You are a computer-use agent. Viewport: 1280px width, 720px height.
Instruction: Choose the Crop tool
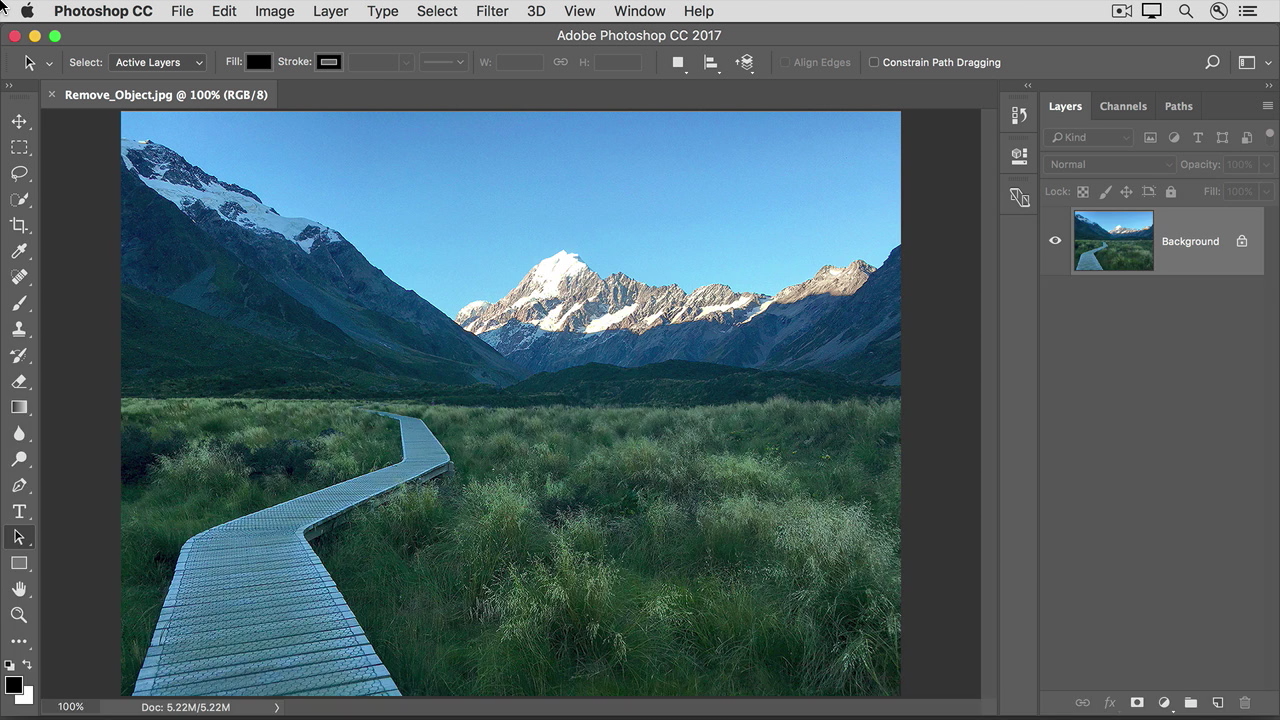[x=19, y=225]
